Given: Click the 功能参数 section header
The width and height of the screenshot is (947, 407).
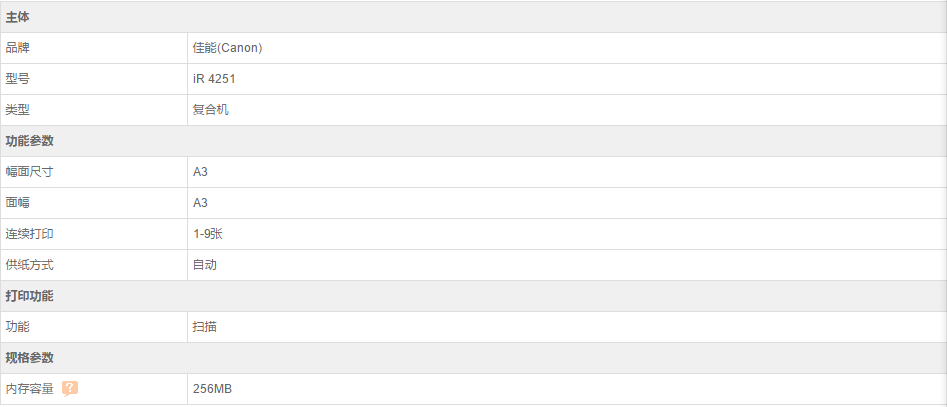Looking at the screenshot, I should tap(30, 141).
